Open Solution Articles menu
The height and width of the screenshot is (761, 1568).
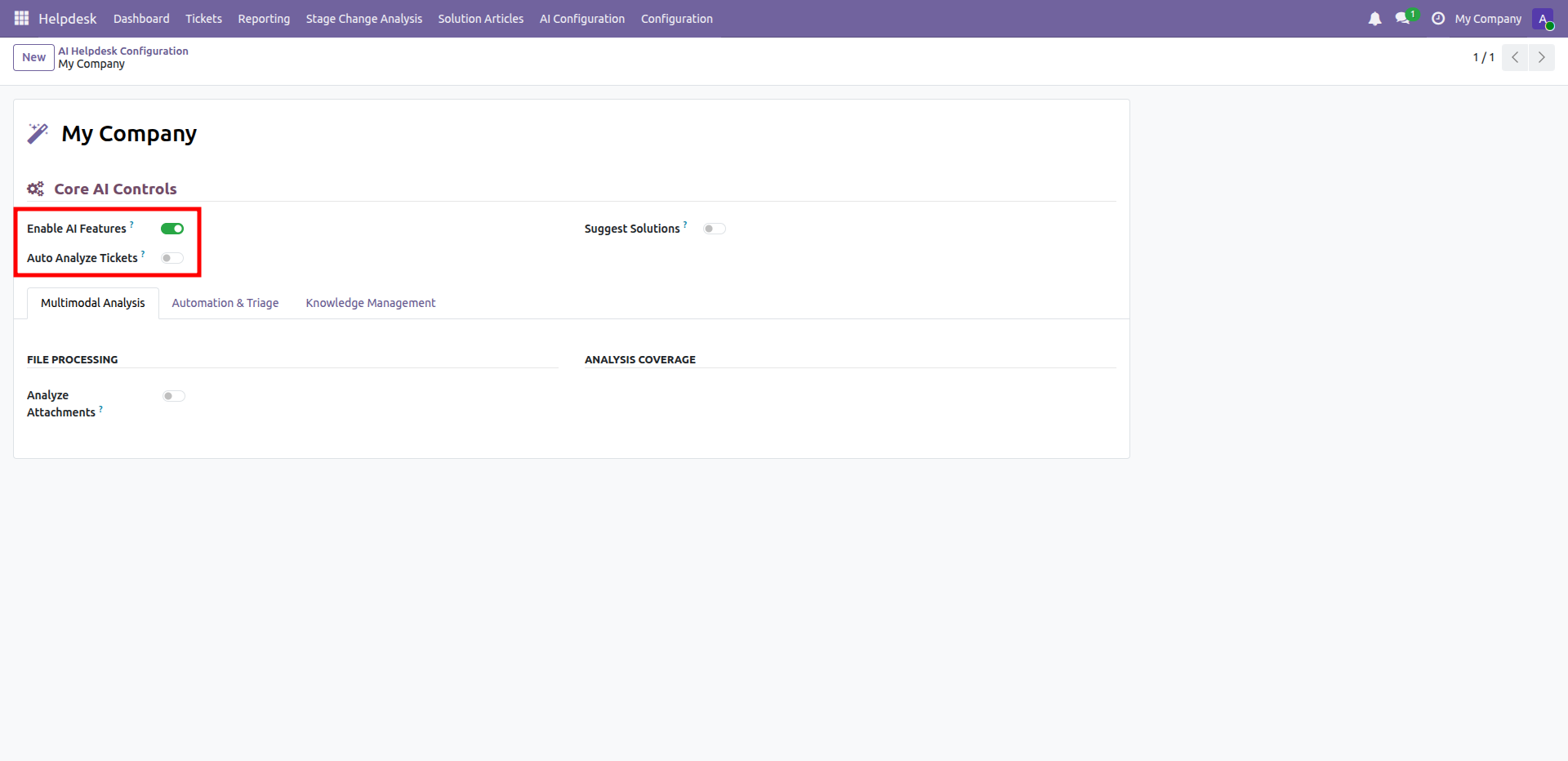click(481, 18)
